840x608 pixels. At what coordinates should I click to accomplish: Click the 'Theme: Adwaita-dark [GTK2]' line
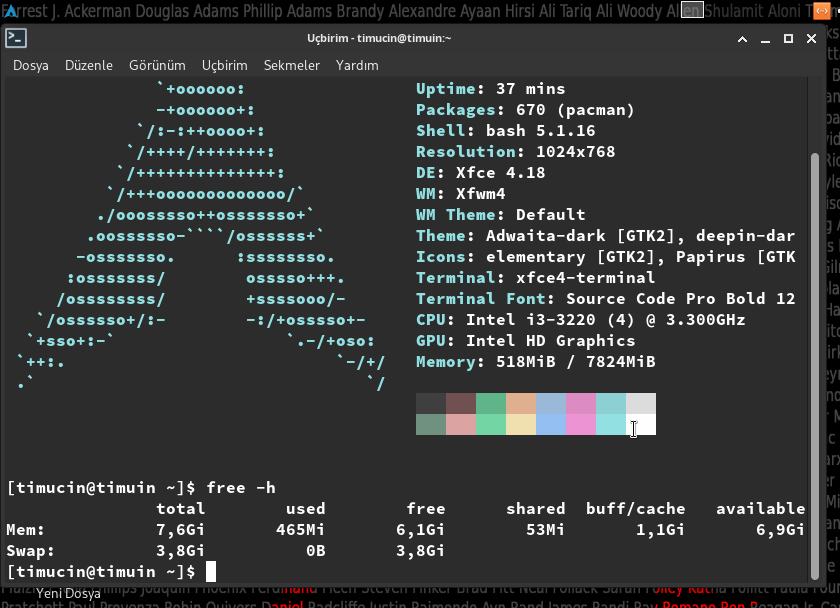605,236
